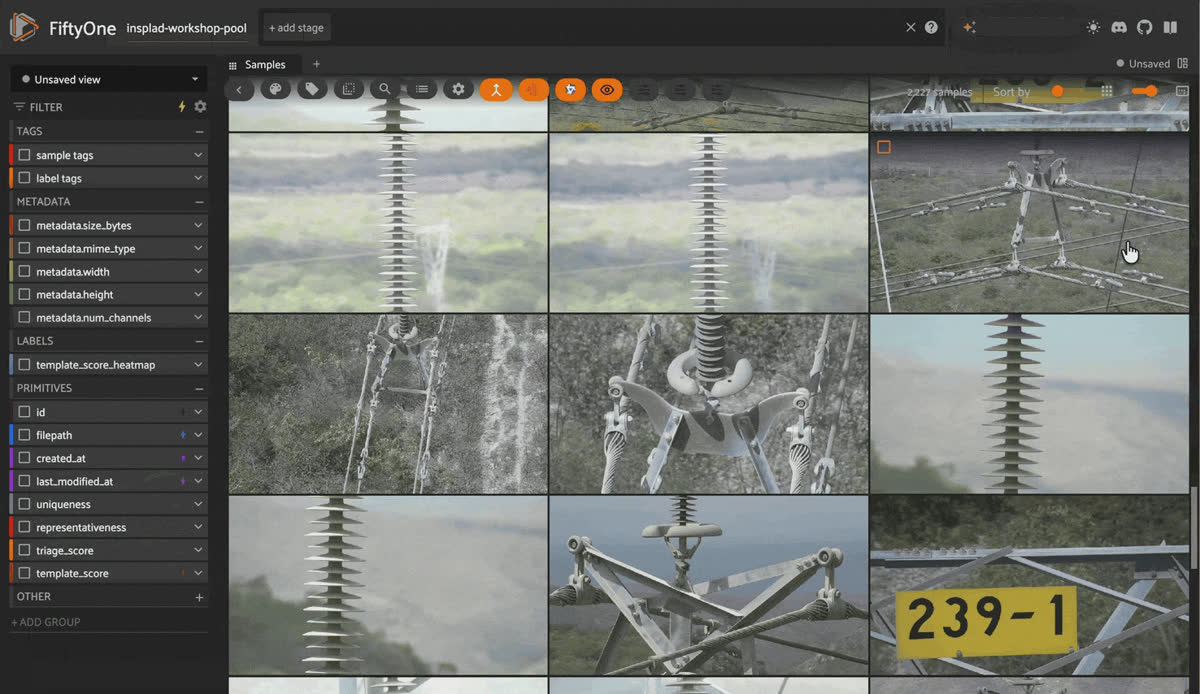Expand the last_modified_at filter chevron
Image resolution: width=1200 pixels, height=694 pixels.
point(198,481)
